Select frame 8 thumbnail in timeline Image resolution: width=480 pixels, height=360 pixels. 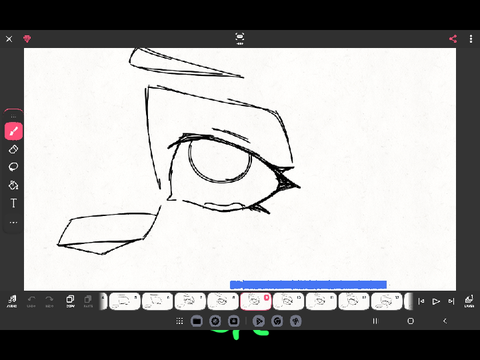pyautogui.click(x=223, y=301)
